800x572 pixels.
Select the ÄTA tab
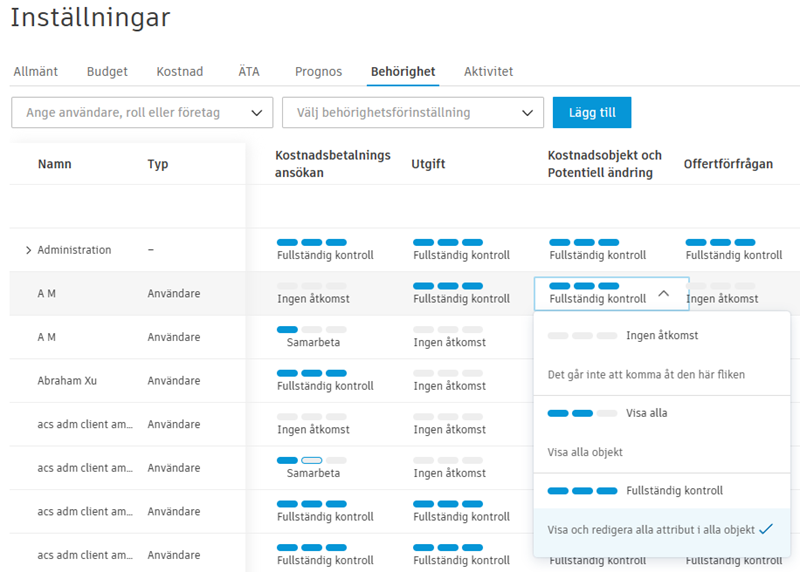click(x=249, y=71)
